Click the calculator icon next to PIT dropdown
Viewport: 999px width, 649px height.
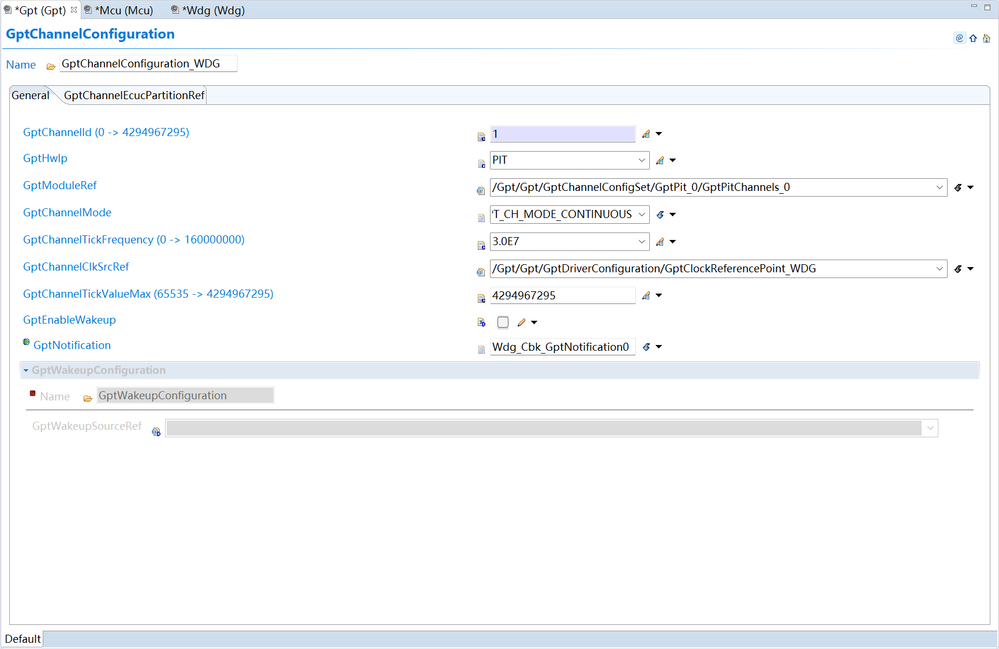coord(660,160)
